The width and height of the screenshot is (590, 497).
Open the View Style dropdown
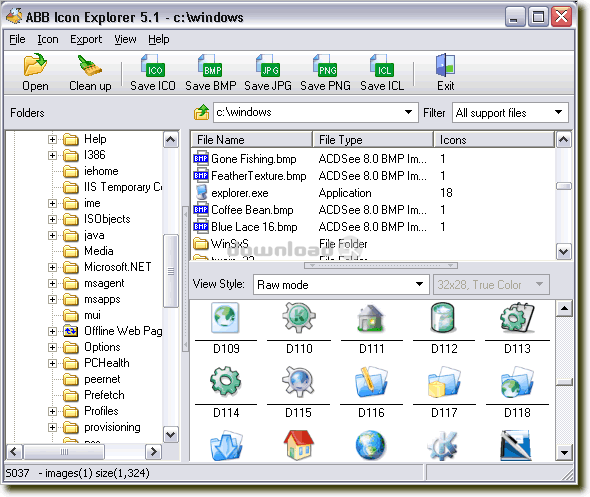[419, 284]
